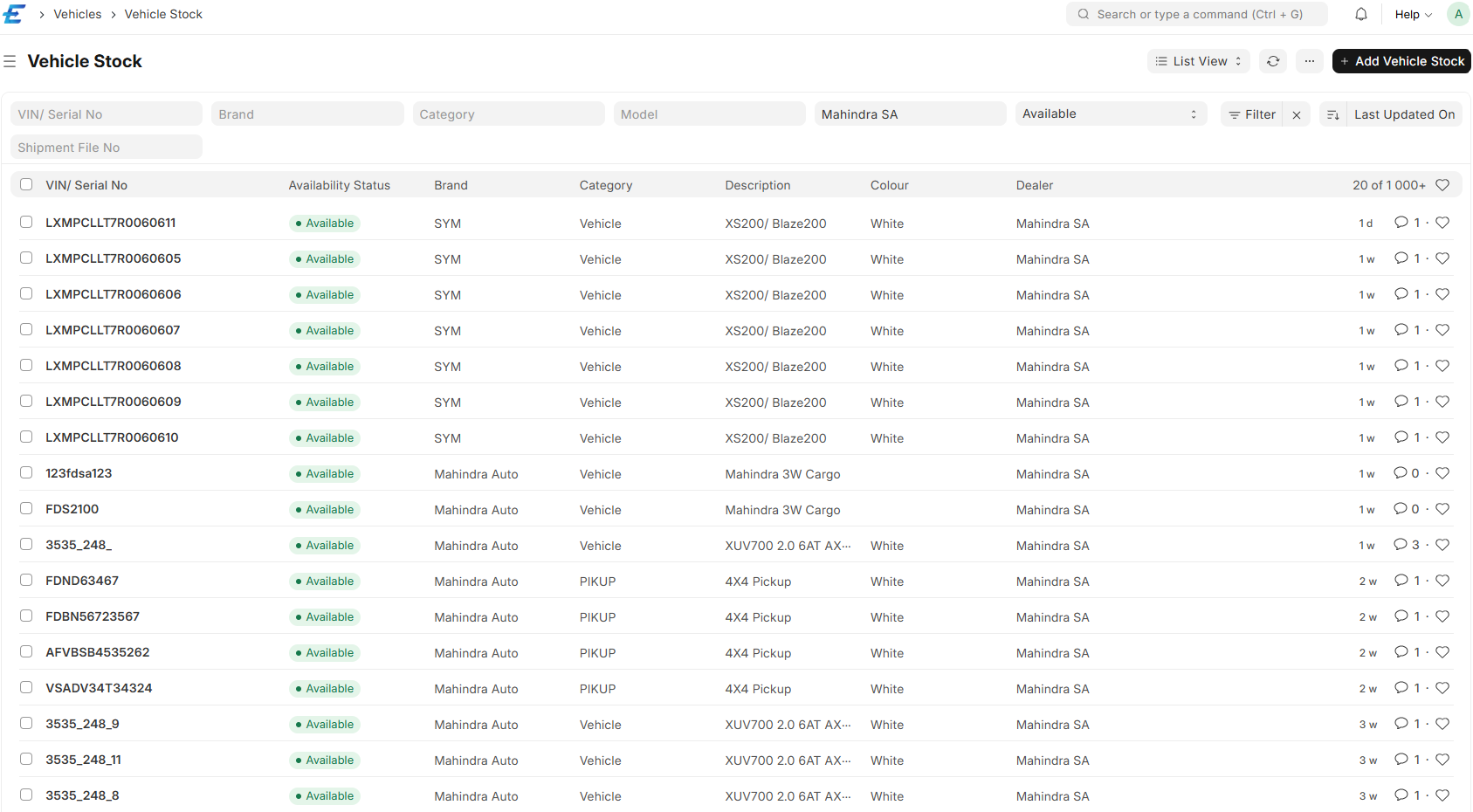Tick the select-all header checkbox
The width and height of the screenshot is (1473, 812).
click(26, 184)
